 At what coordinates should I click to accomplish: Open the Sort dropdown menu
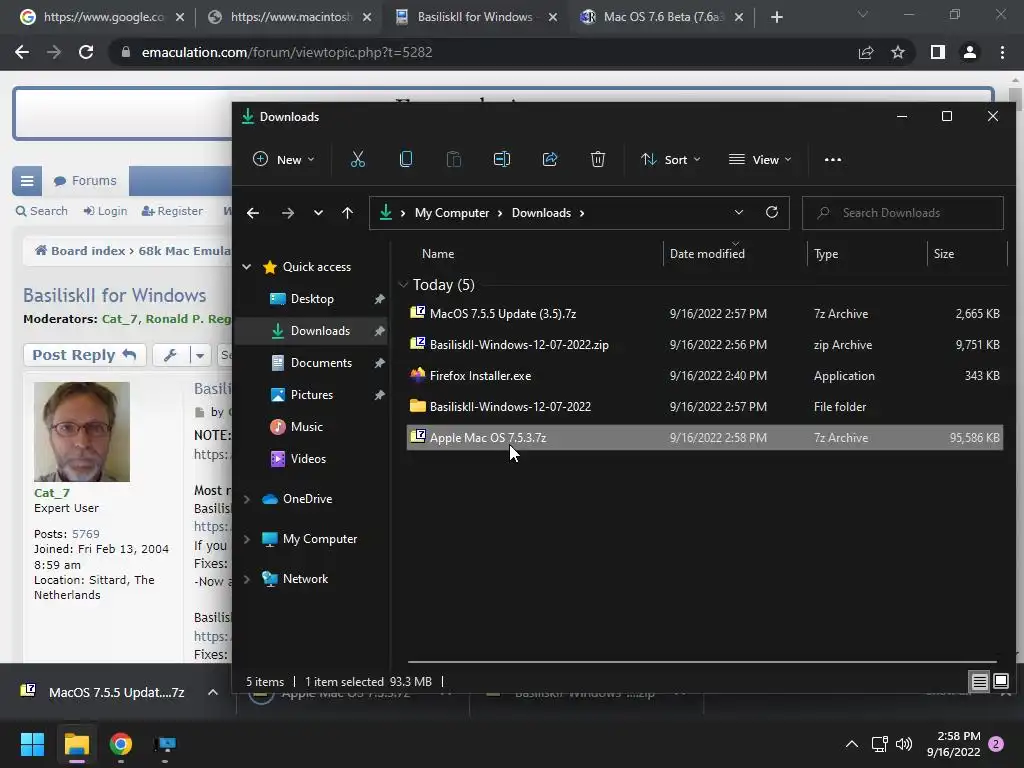coord(671,159)
